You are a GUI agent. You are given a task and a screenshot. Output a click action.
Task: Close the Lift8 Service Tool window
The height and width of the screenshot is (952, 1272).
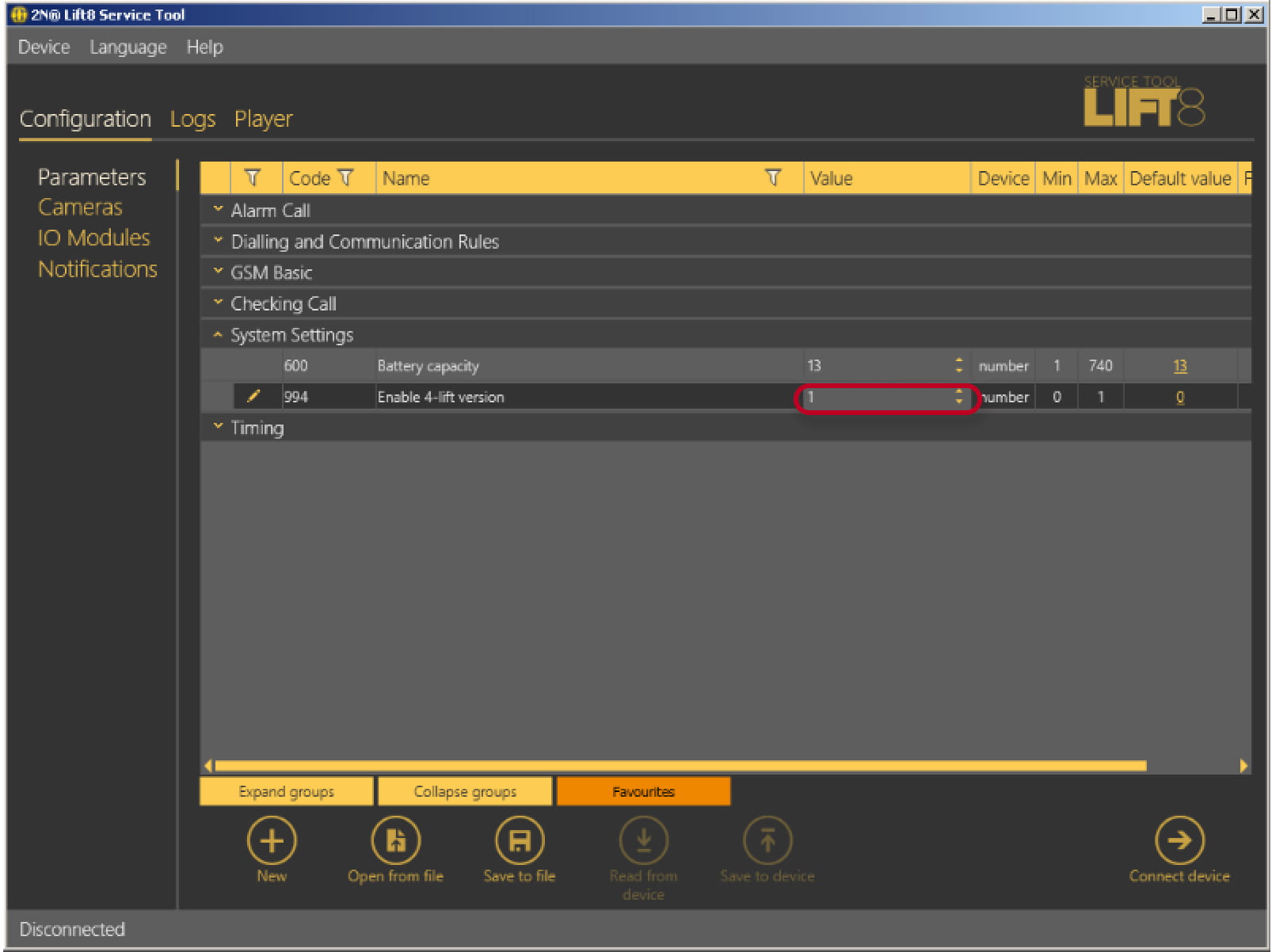1253,14
